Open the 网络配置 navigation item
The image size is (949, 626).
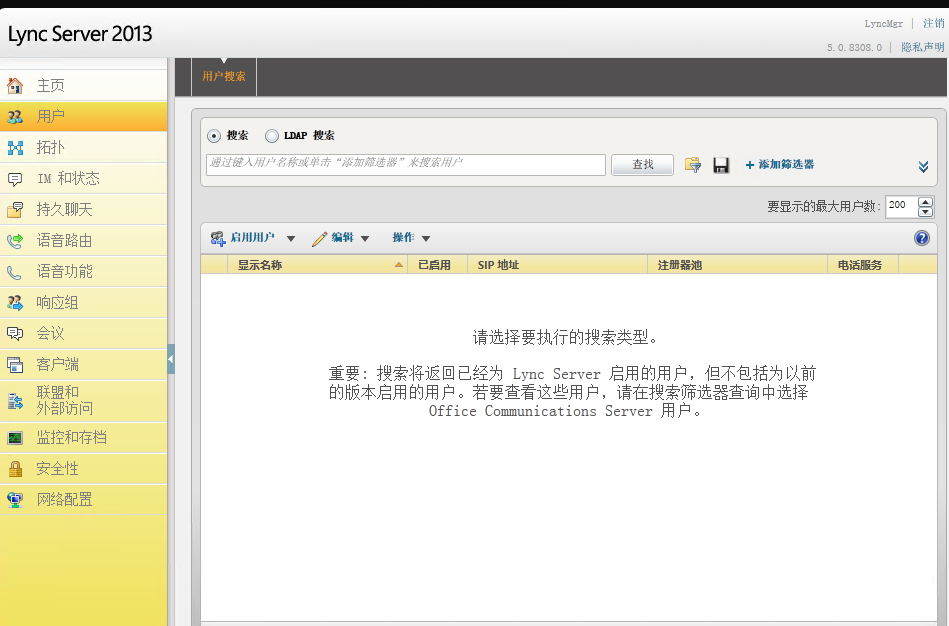84,499
